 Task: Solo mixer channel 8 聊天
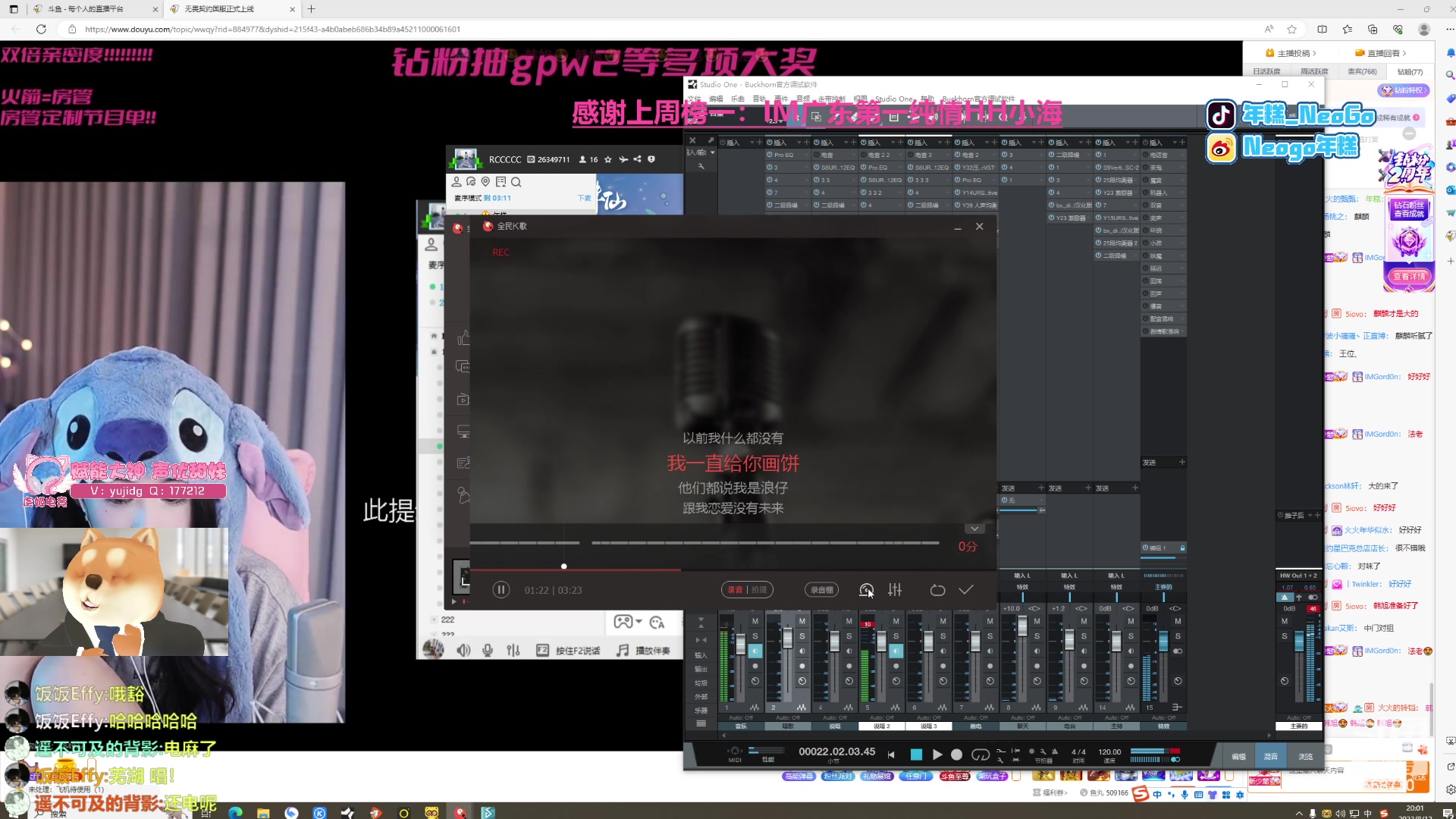point(1037,636)
